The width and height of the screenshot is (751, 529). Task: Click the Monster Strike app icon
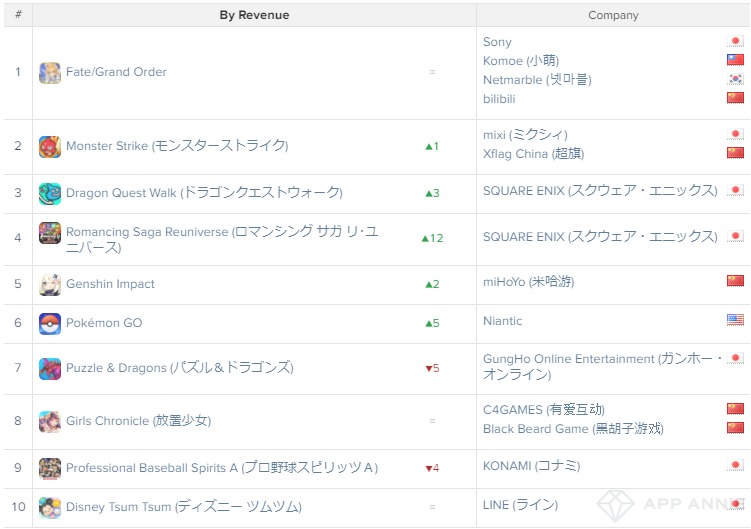(50, 147)
